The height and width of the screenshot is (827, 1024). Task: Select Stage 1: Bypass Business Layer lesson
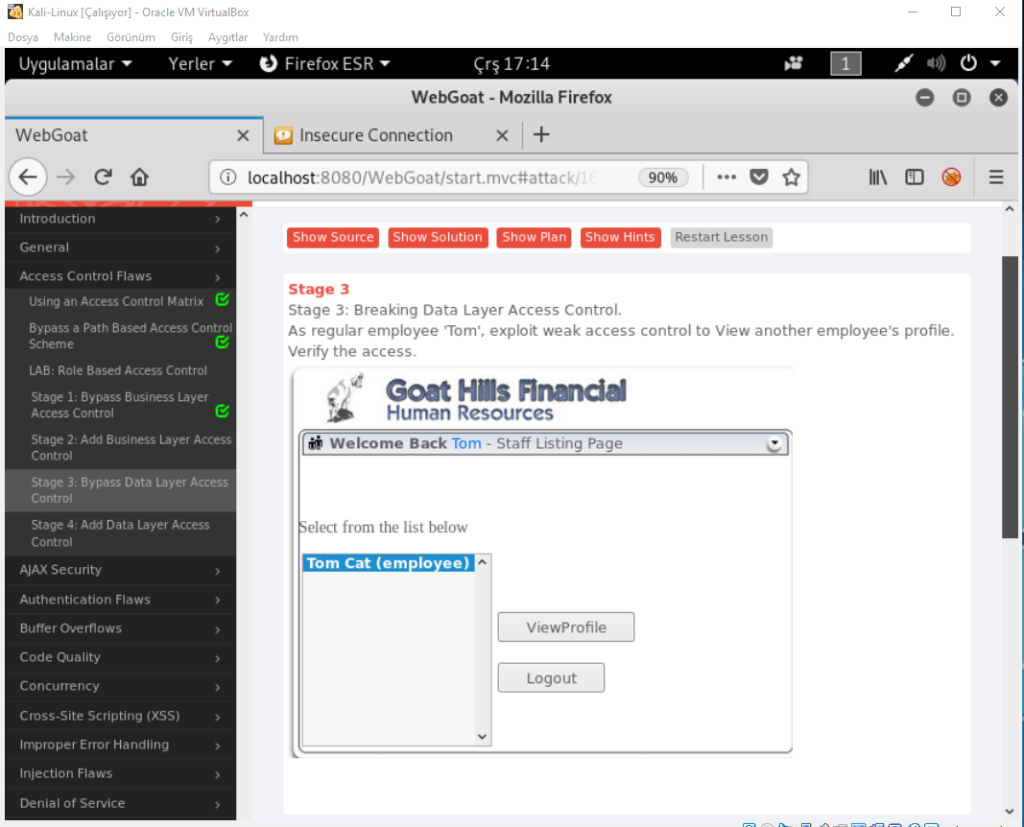[119, 405]
